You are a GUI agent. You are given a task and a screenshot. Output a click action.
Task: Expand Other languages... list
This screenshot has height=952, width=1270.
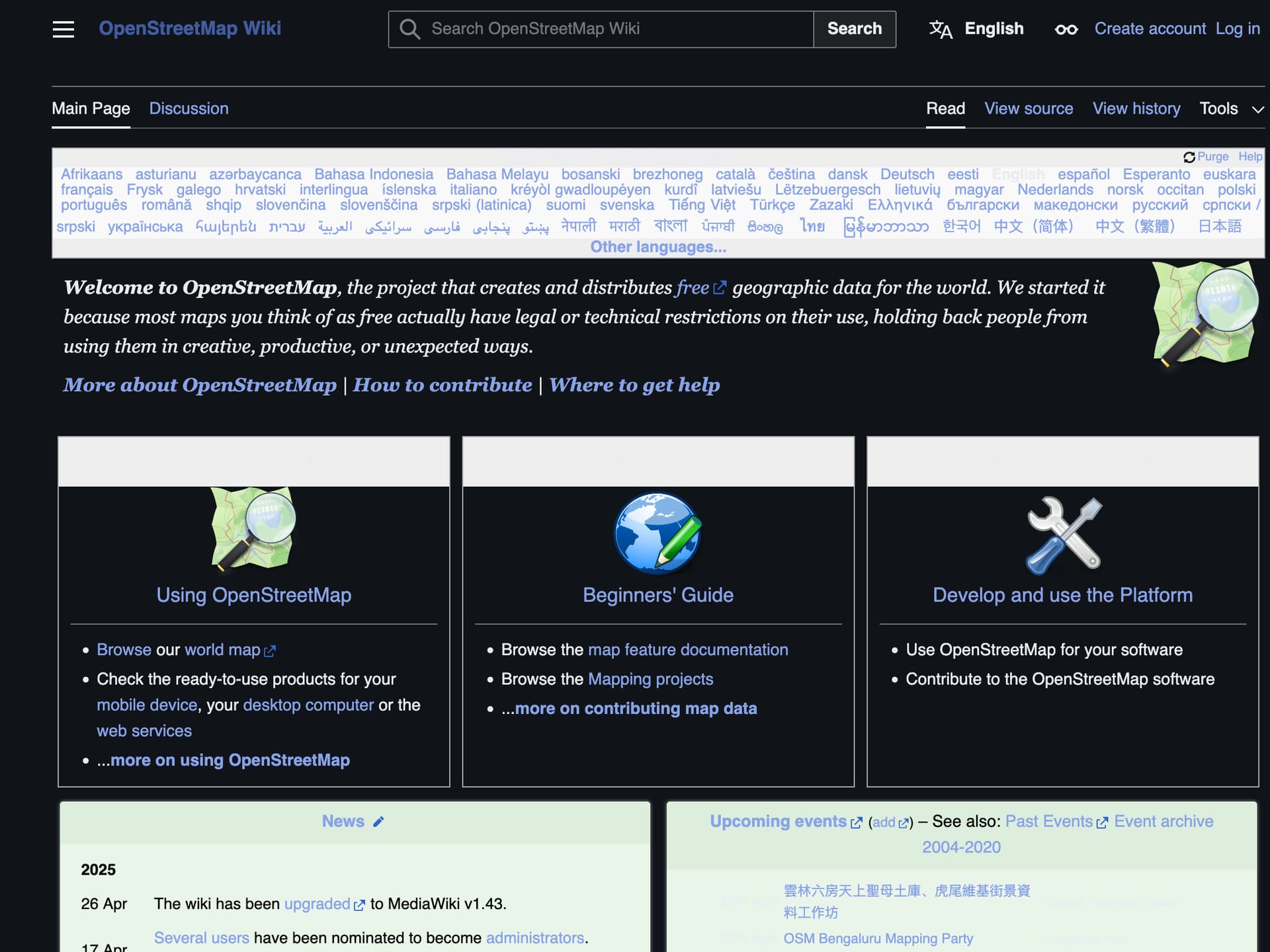(x=658, y=247)
